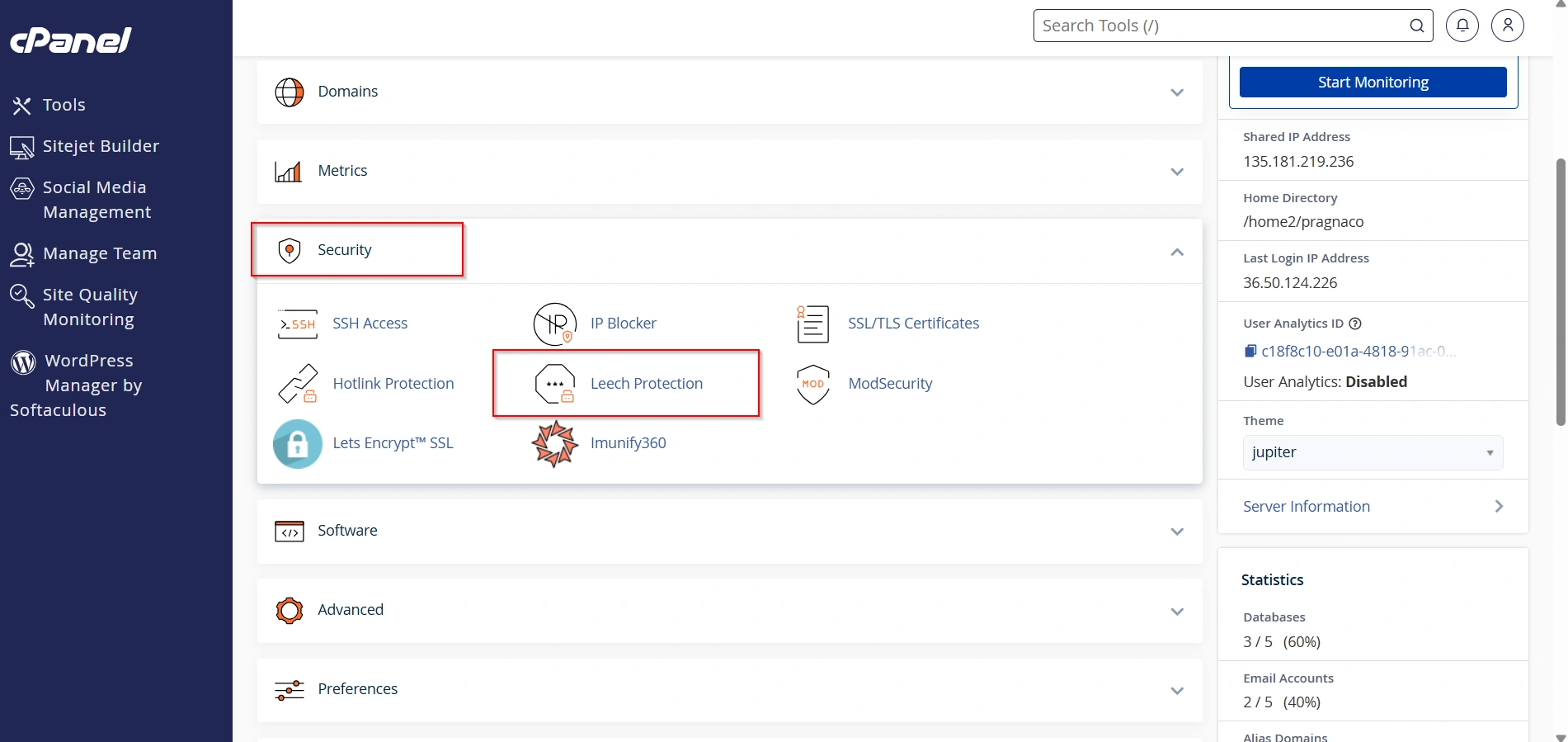This screenshot has height=742, width=1568.
Task: Copy the User Analytics ID value
Action: tap(1250, 351)
